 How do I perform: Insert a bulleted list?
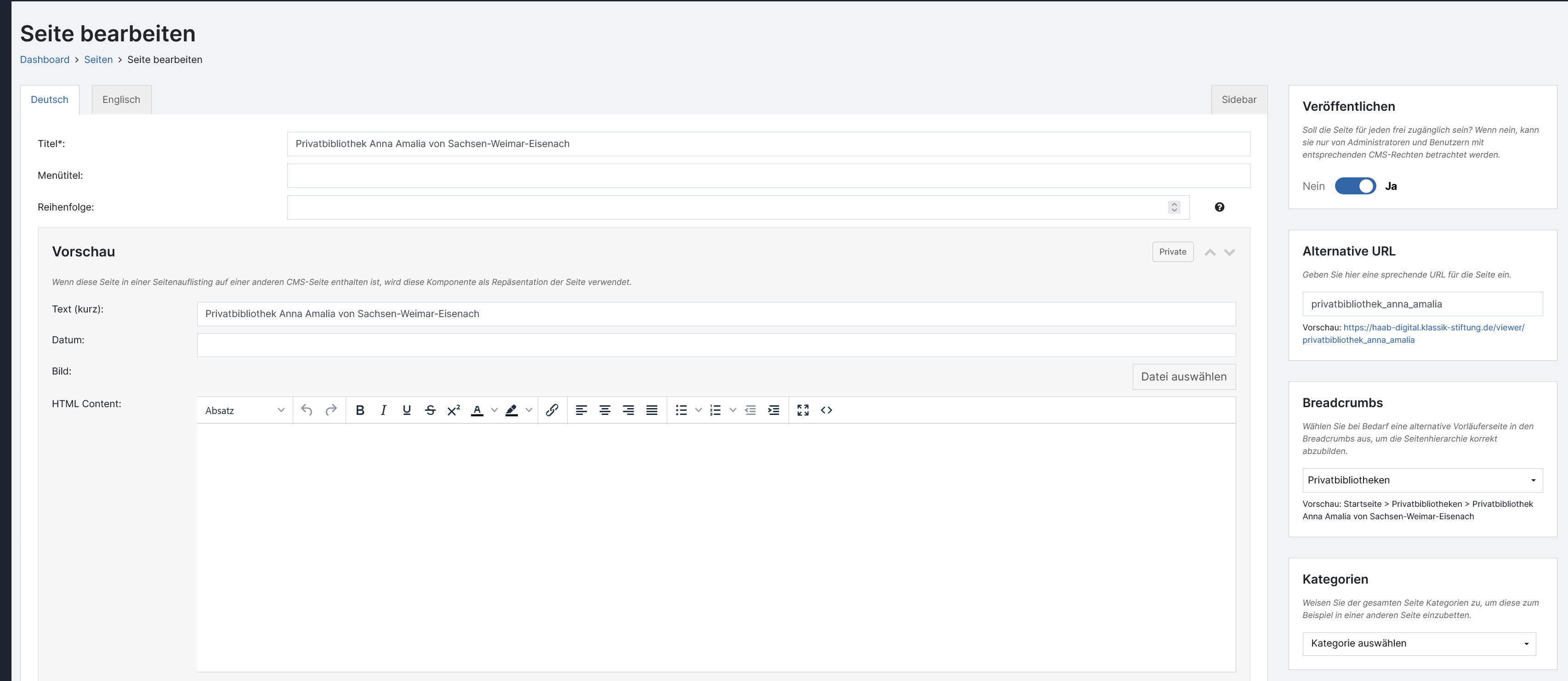681,410
